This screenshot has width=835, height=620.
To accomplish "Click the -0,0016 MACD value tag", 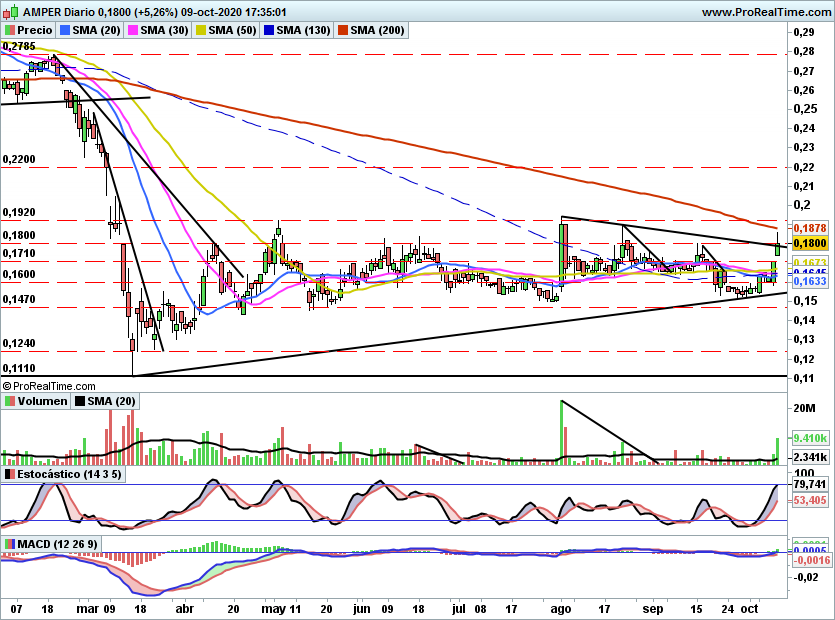I will [812, 560].
